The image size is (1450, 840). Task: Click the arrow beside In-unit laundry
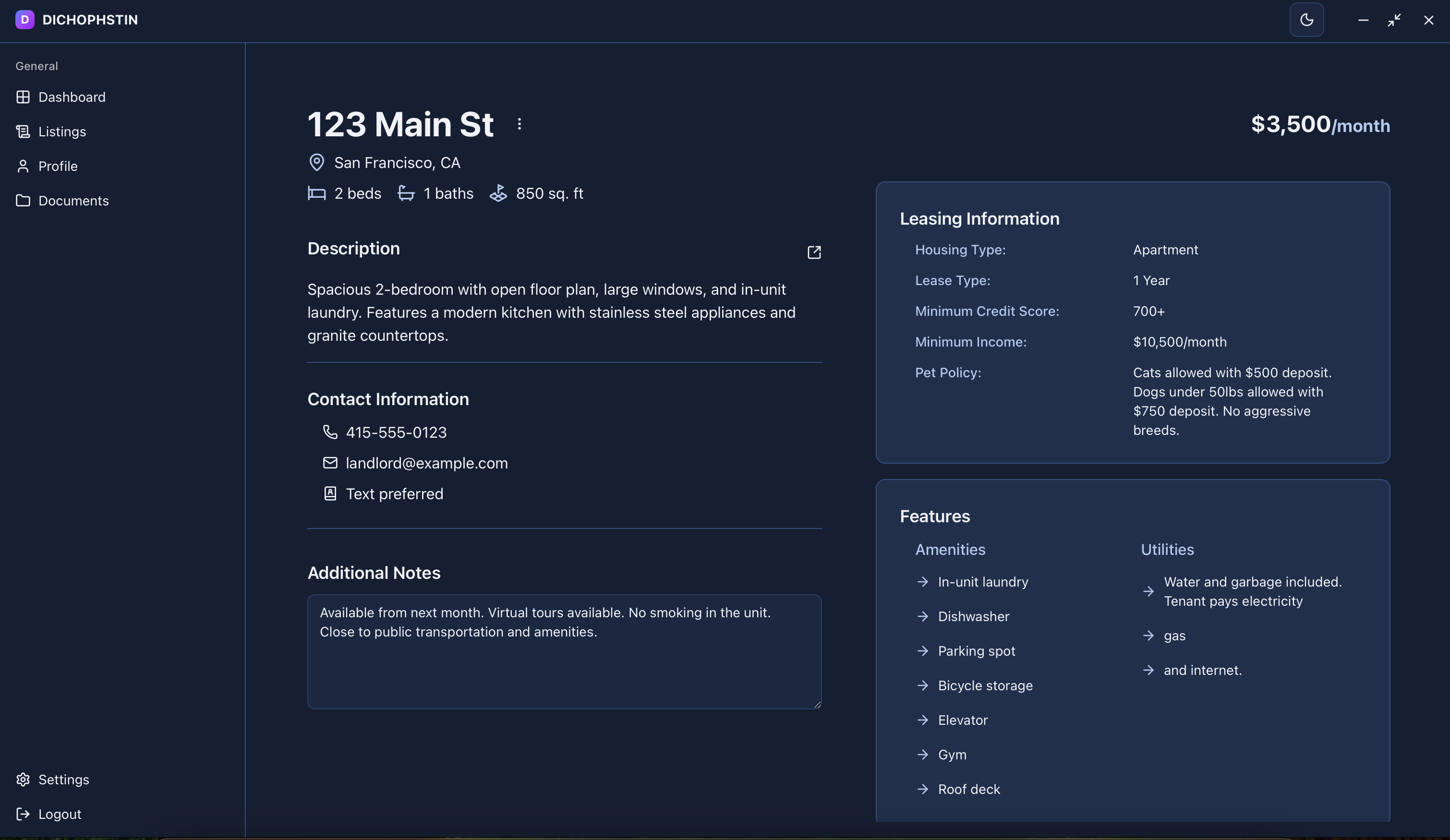coord(922,582)
